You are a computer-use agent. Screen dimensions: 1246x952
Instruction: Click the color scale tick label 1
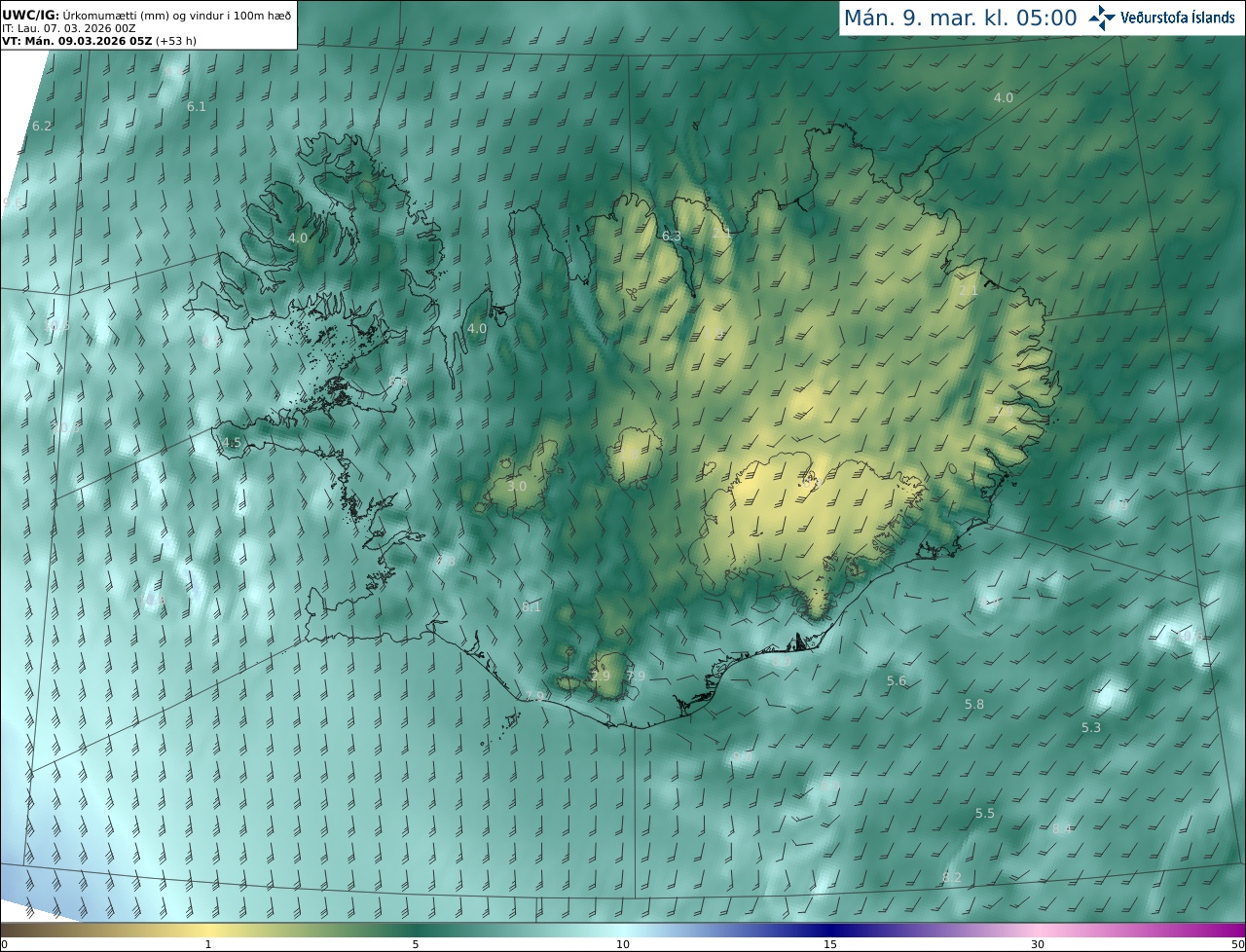[207, 945]
